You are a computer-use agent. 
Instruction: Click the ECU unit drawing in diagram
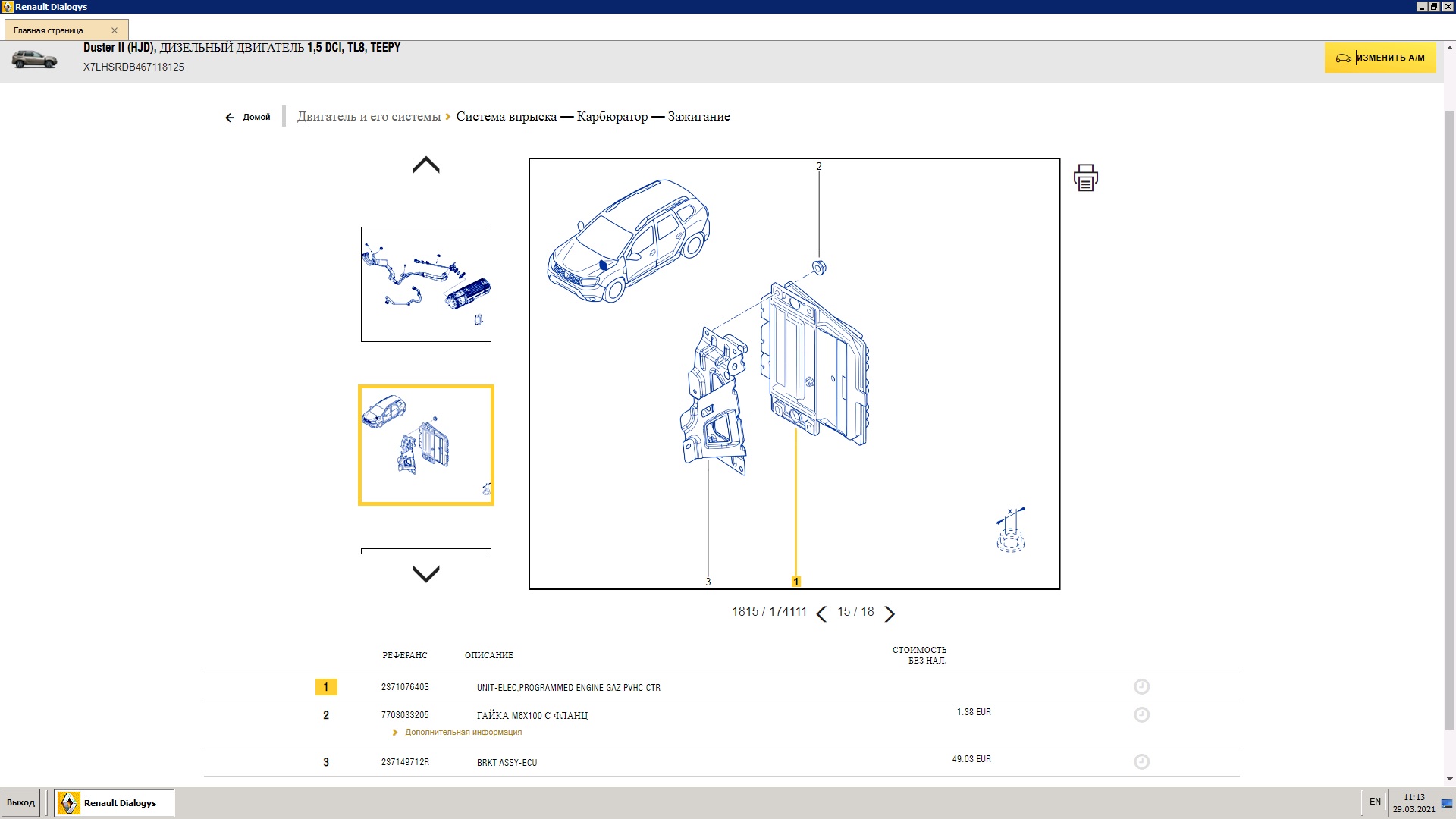coord(814,362)
